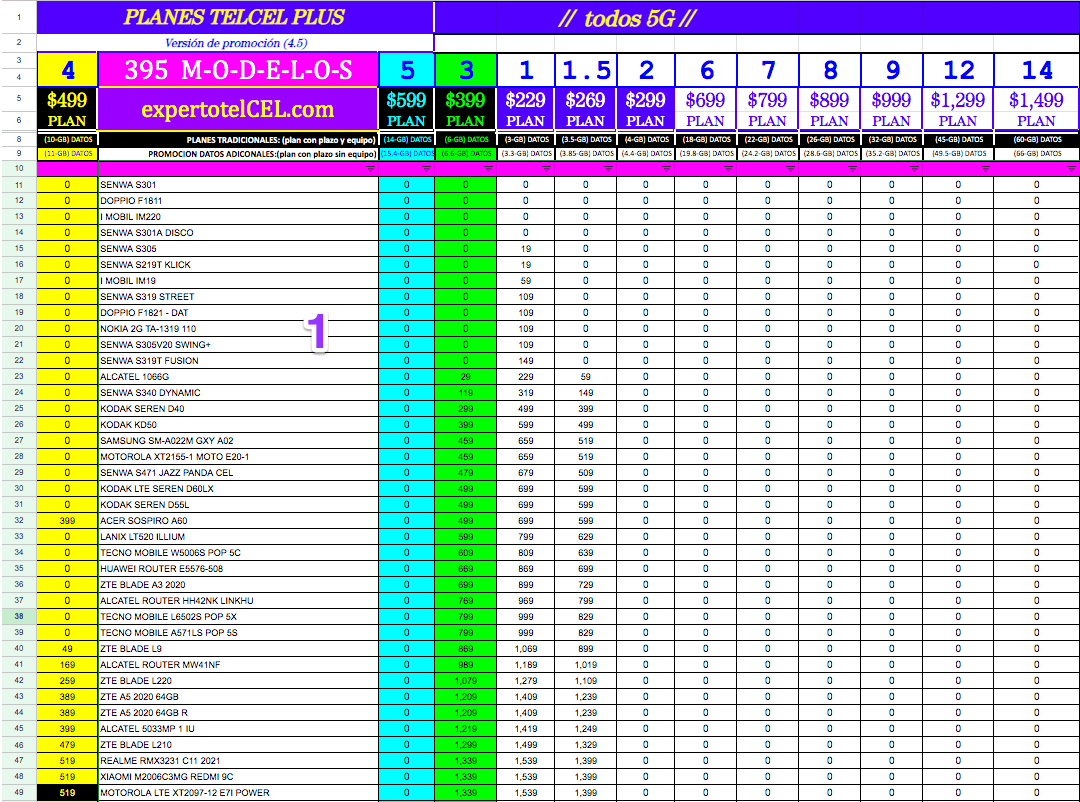Select the 'SENWA S301' model cell
The image size is (1080, 802).
238,185
